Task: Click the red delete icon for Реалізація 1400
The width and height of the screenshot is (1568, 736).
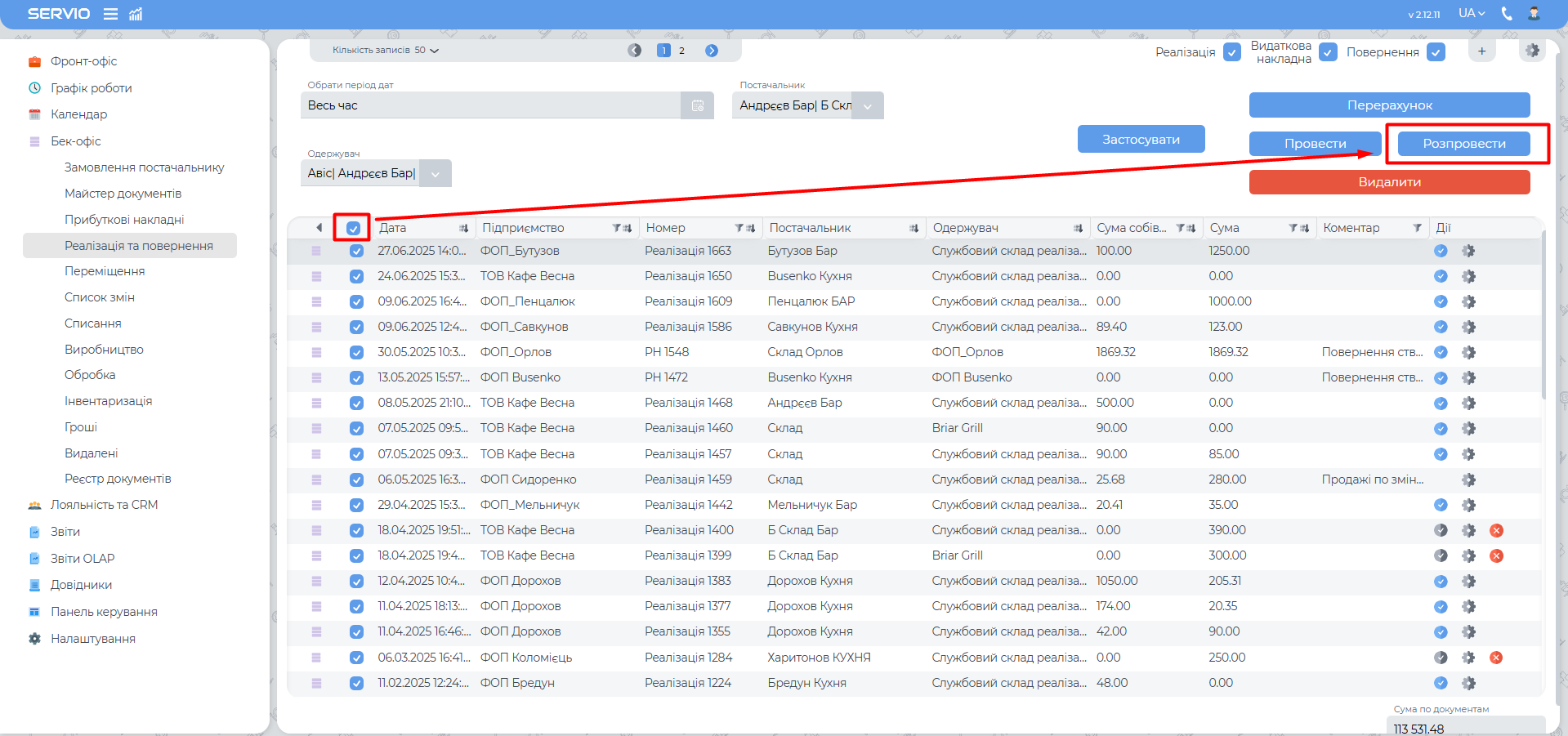Action: pos(1496,531)
